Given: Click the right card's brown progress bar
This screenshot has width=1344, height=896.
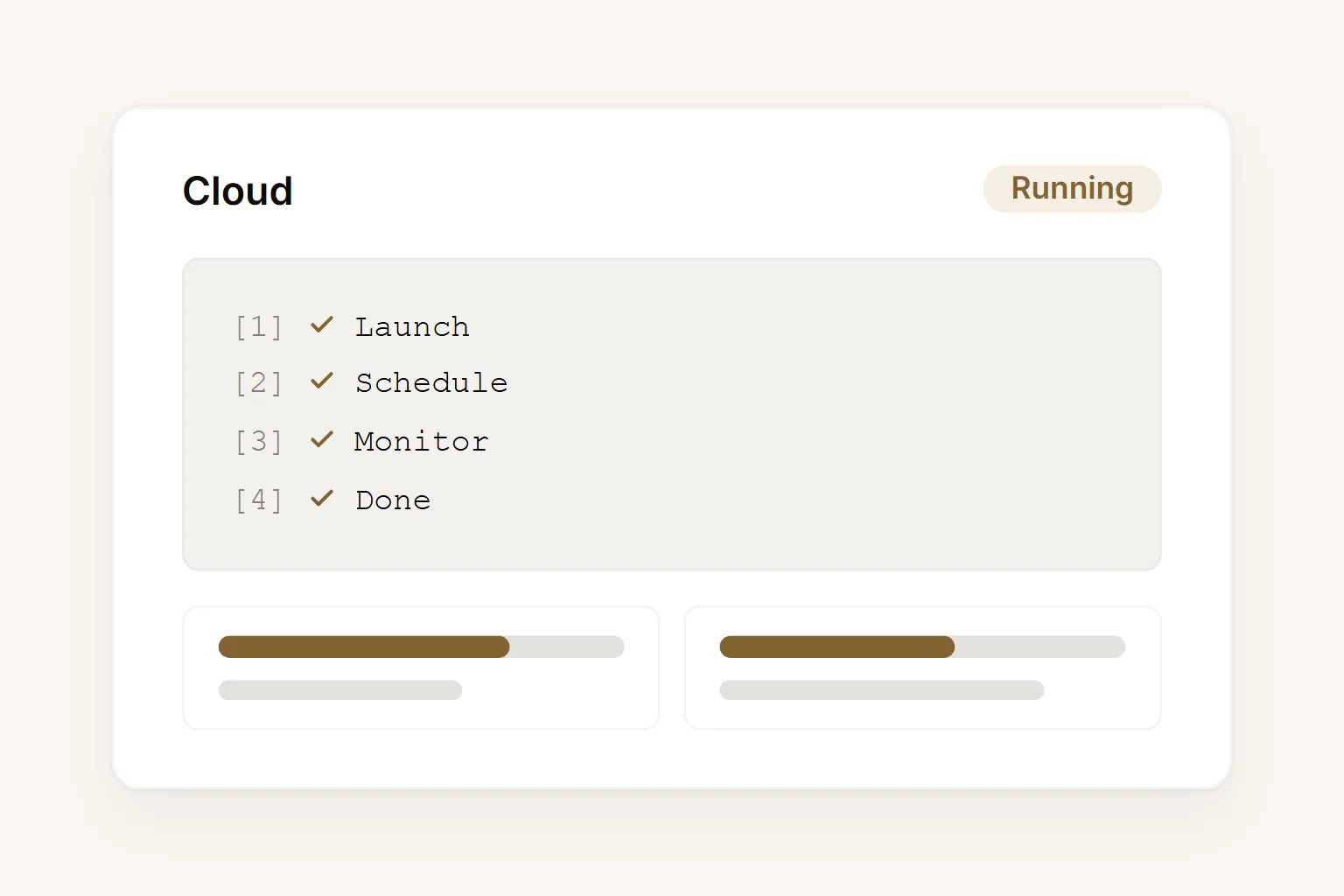Looking at the screenshot, I should (837, 647).
